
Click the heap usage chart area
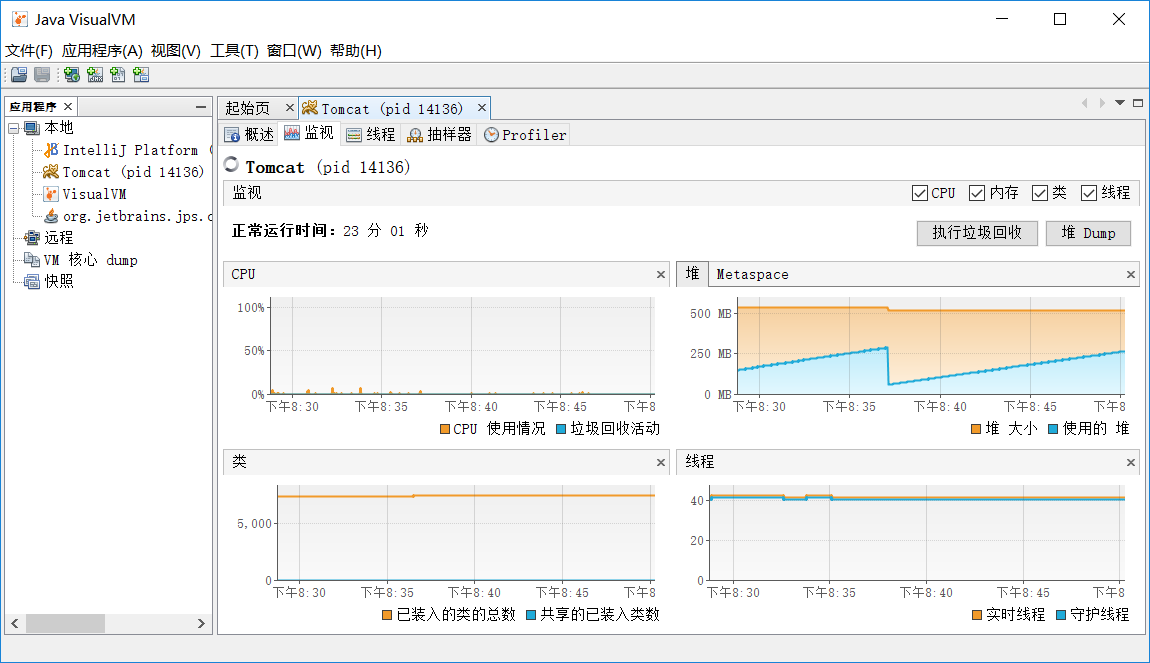point(930,345)
